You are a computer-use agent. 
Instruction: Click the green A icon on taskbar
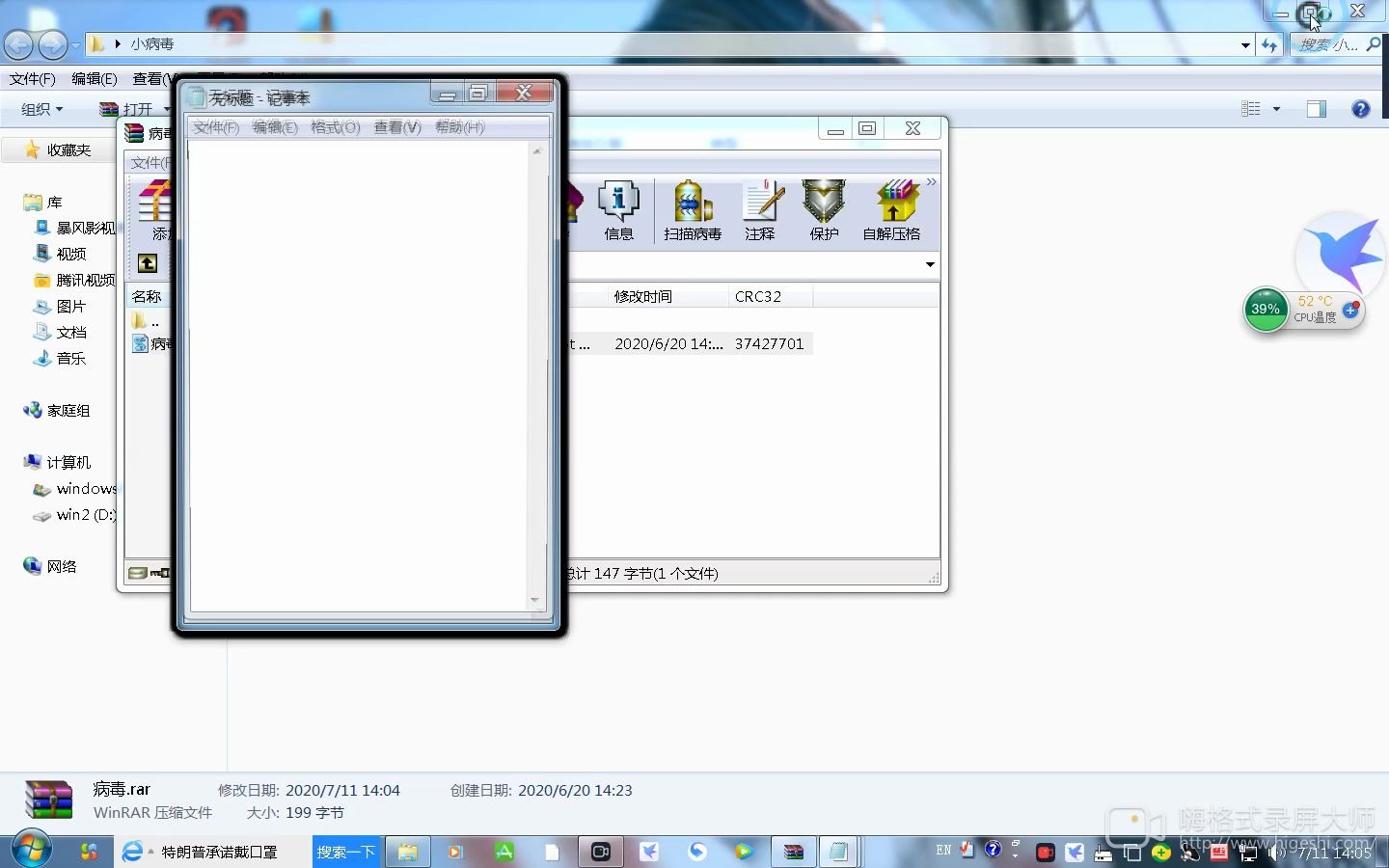[504, 852]
